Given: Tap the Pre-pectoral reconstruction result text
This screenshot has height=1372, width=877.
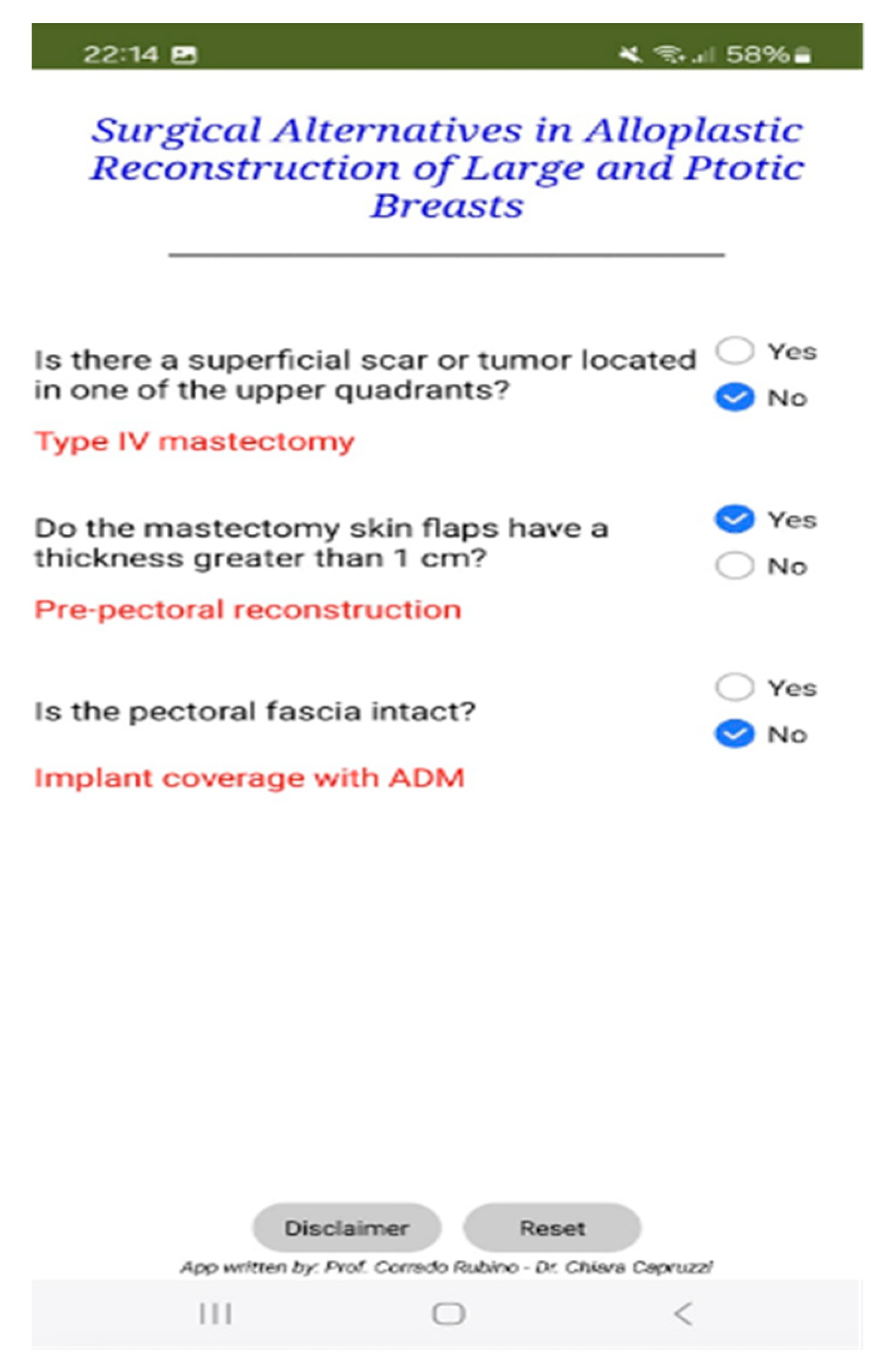Looking at the screenshot, I should tap(248, 610).
